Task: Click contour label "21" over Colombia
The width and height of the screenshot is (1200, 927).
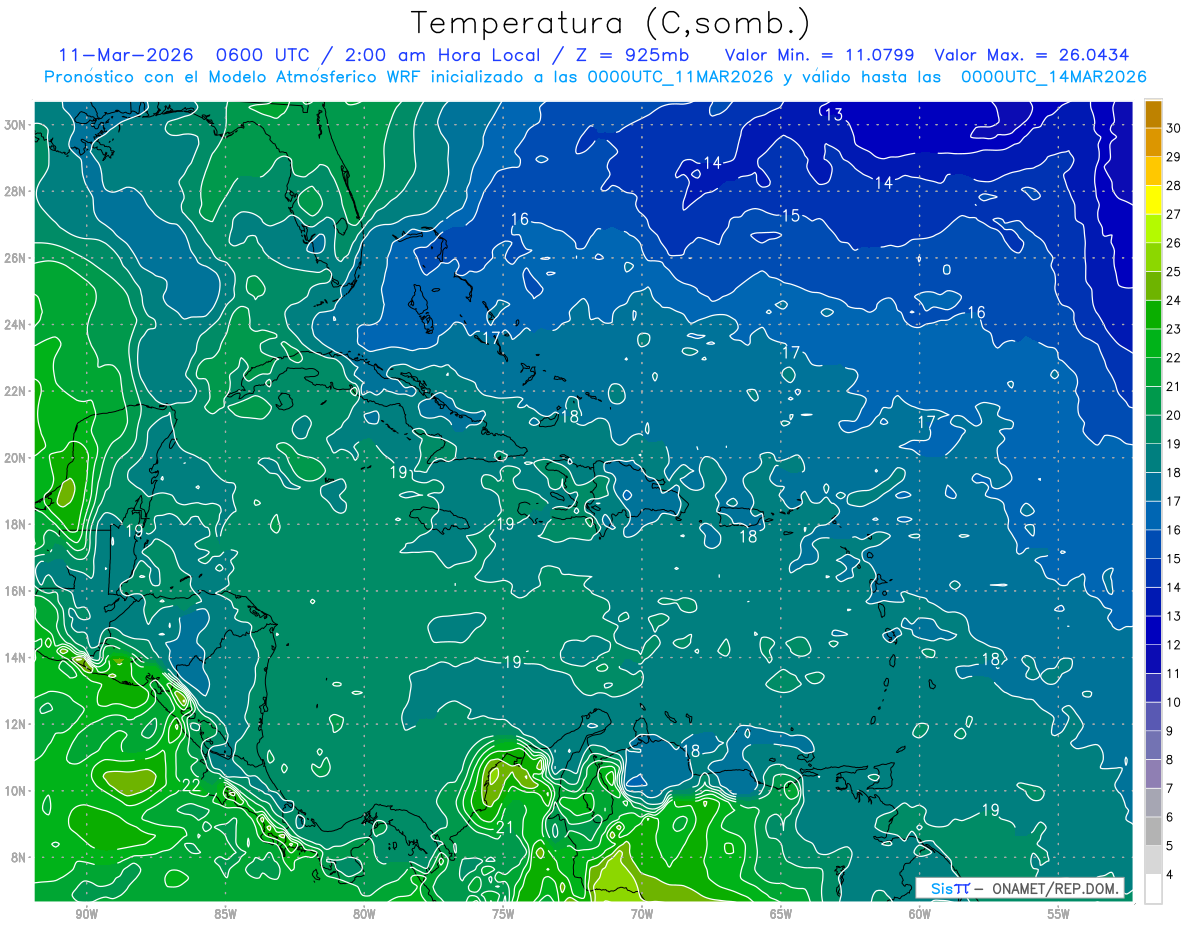Action: (505, 827)
